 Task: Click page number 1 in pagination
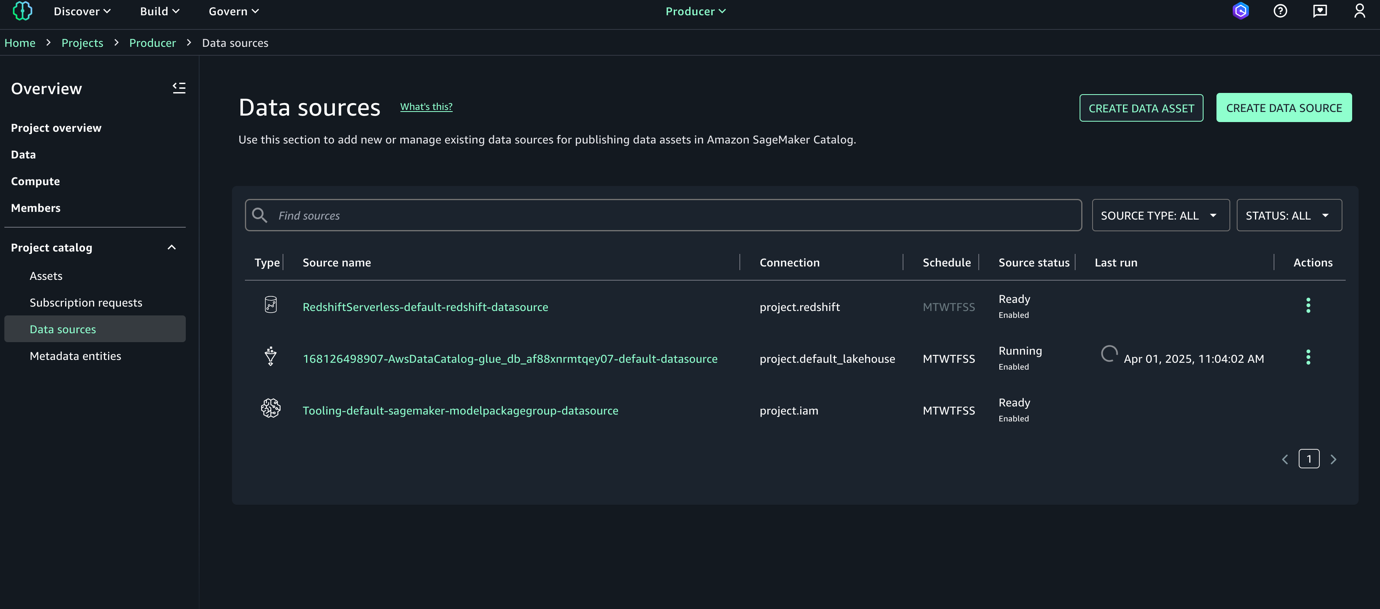[1309, 459]
